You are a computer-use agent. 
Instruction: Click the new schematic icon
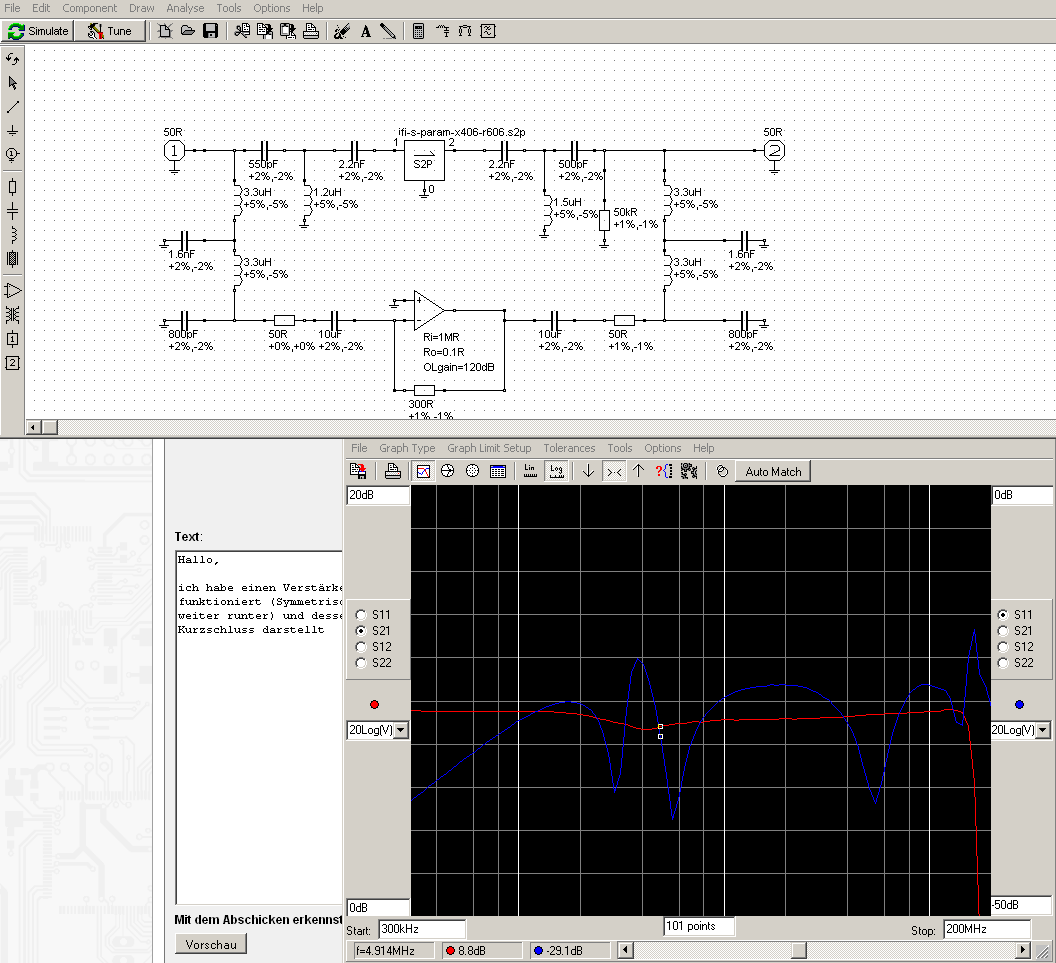[x=165, y=31]
